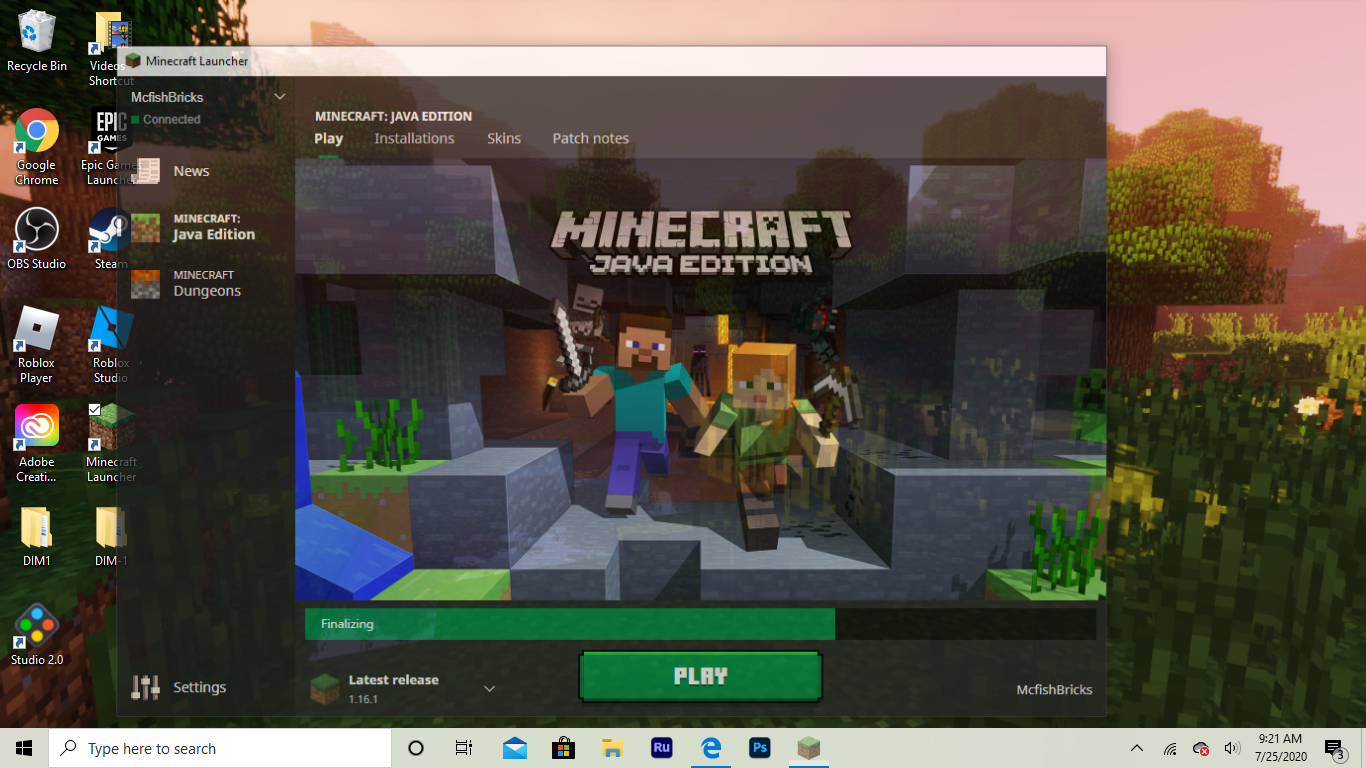The height and width of the screenshot is (768, 1366).
Task: Click the Minecraft Java Edition banner artwork
Action: [700, 380]
